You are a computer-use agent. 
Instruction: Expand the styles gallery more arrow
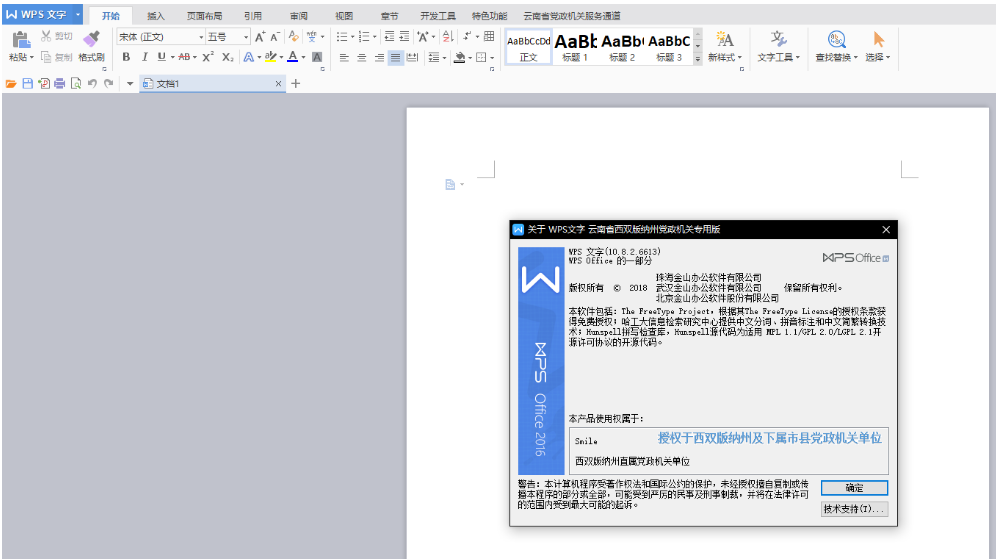click(x=697, y=58)
